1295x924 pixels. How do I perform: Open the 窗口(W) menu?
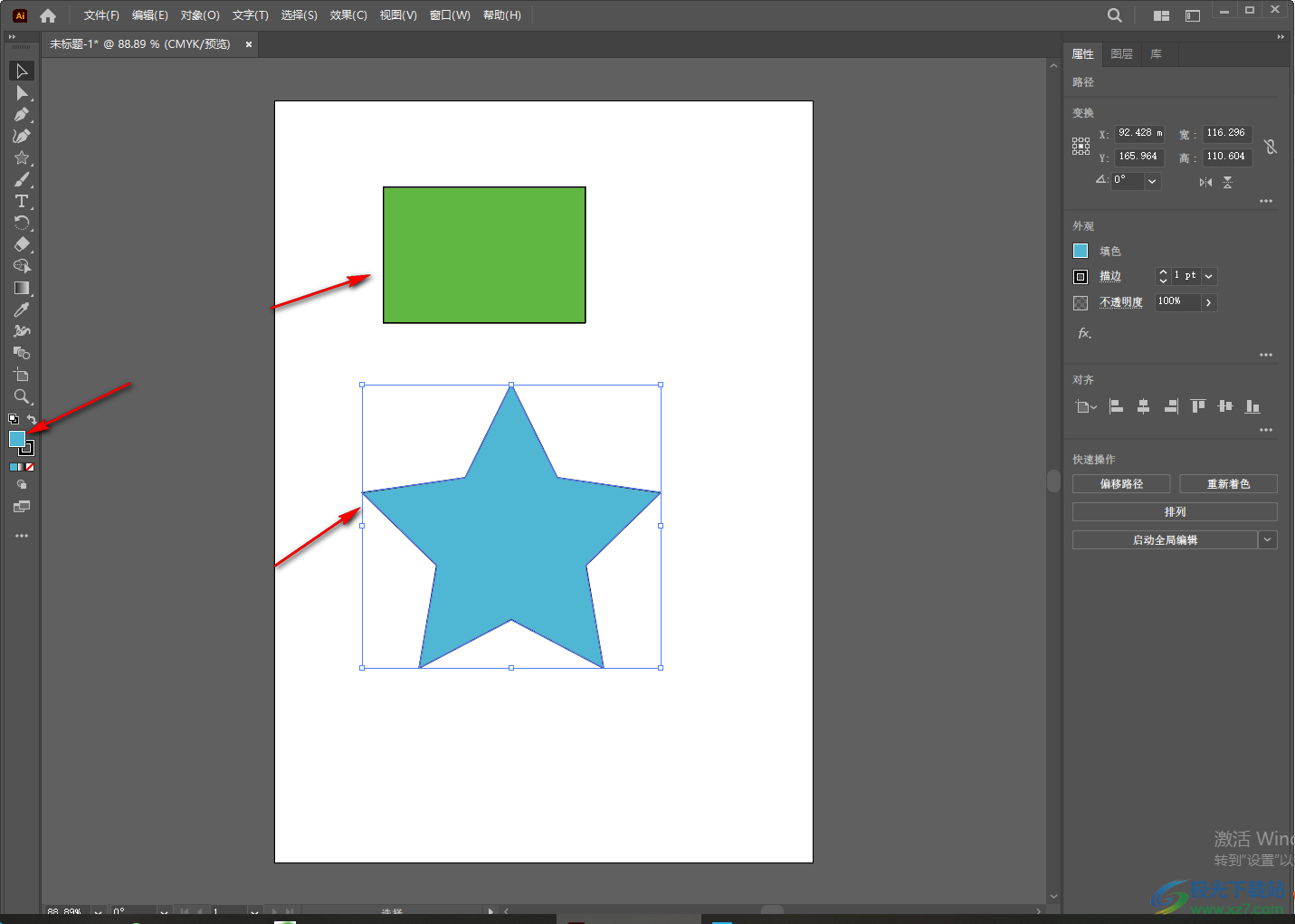(x=450, y=15)
